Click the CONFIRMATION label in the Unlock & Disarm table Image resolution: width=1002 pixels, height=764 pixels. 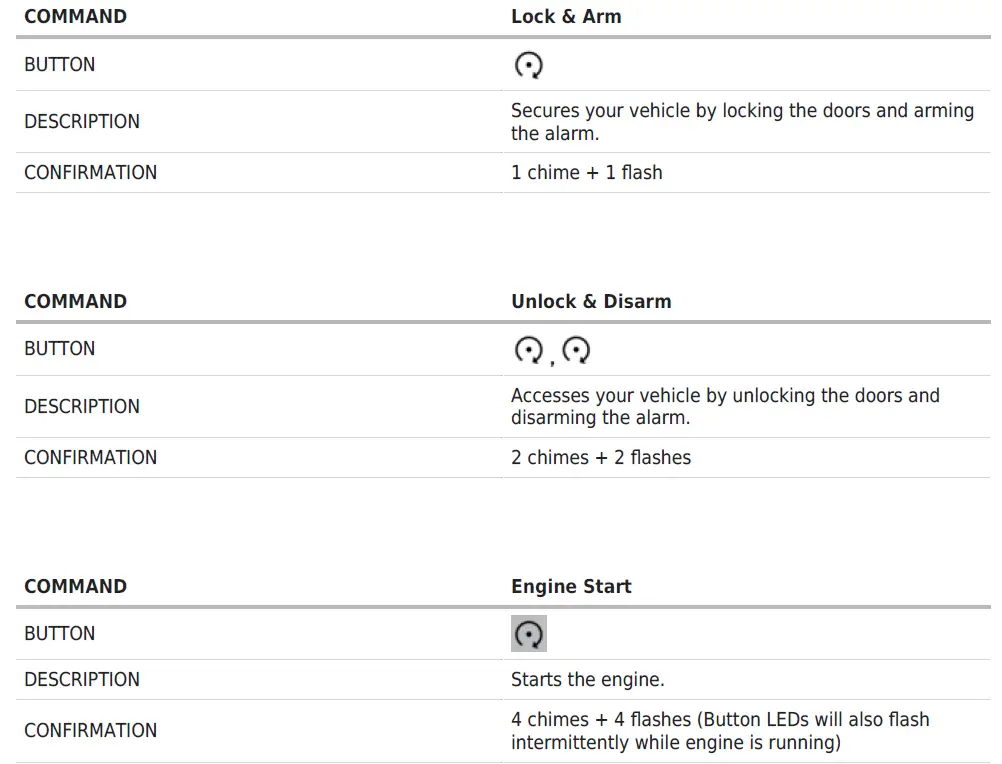tap(90, 458)
